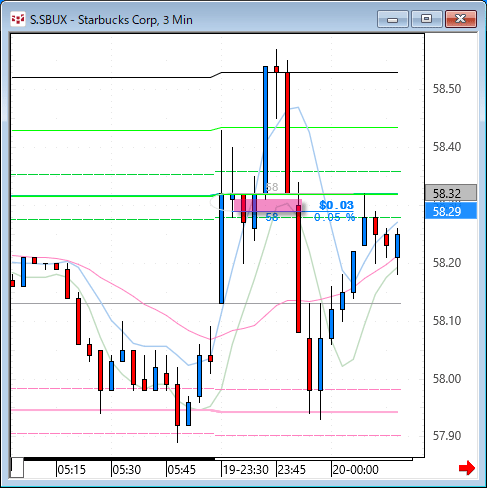The width and height of the screenshot is (487, 488).
Task: Minimize the Starbucks chart window
Action: (x=393, y=19)
